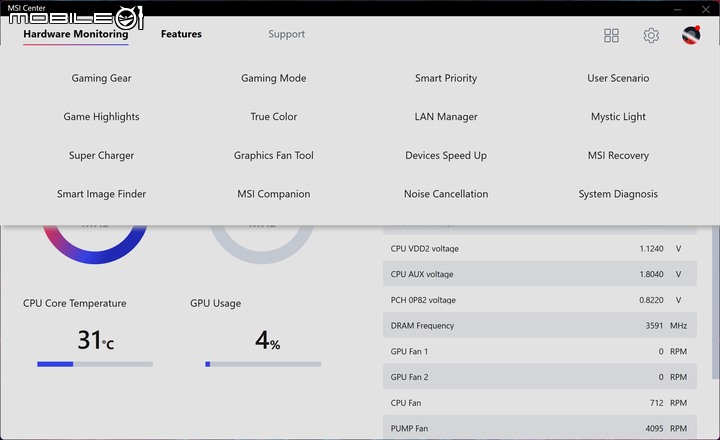The height and width of the screenshot is (440, 720).
Task: Open the settings gear icon
Action: 651,35
